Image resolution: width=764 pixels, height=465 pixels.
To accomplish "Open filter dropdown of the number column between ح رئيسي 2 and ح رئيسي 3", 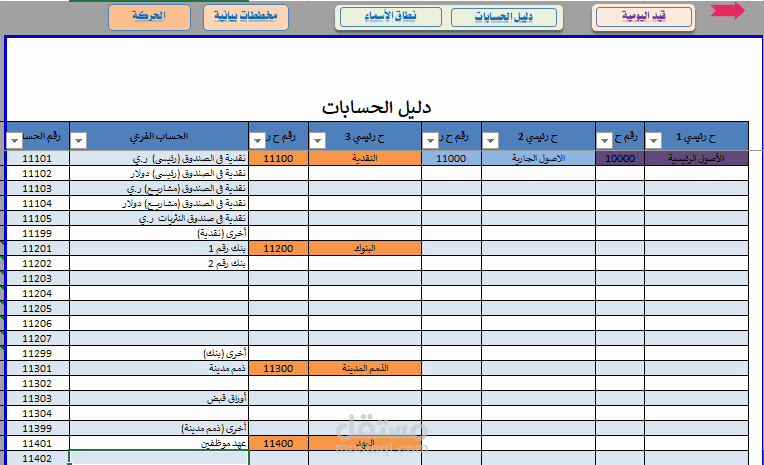I will pyautogui.click(x=430, y=141).
